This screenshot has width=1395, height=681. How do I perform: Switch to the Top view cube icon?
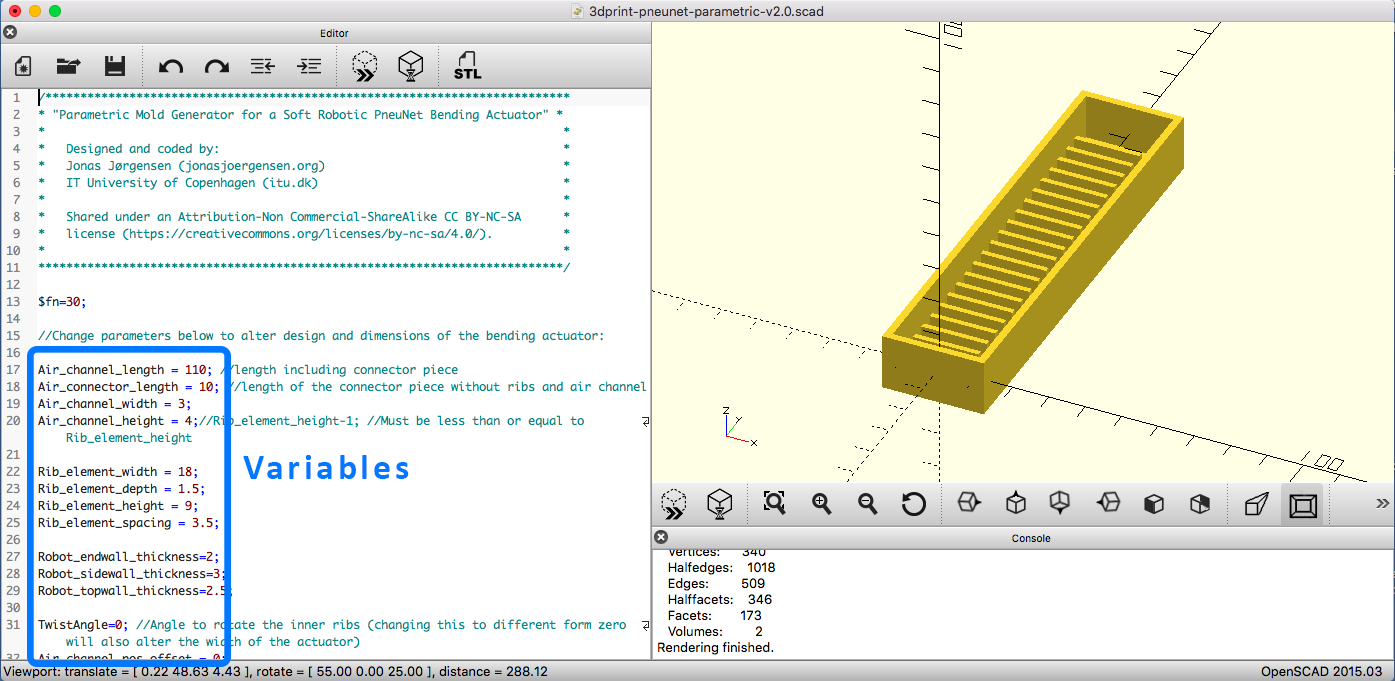(x=1016, y=503)
